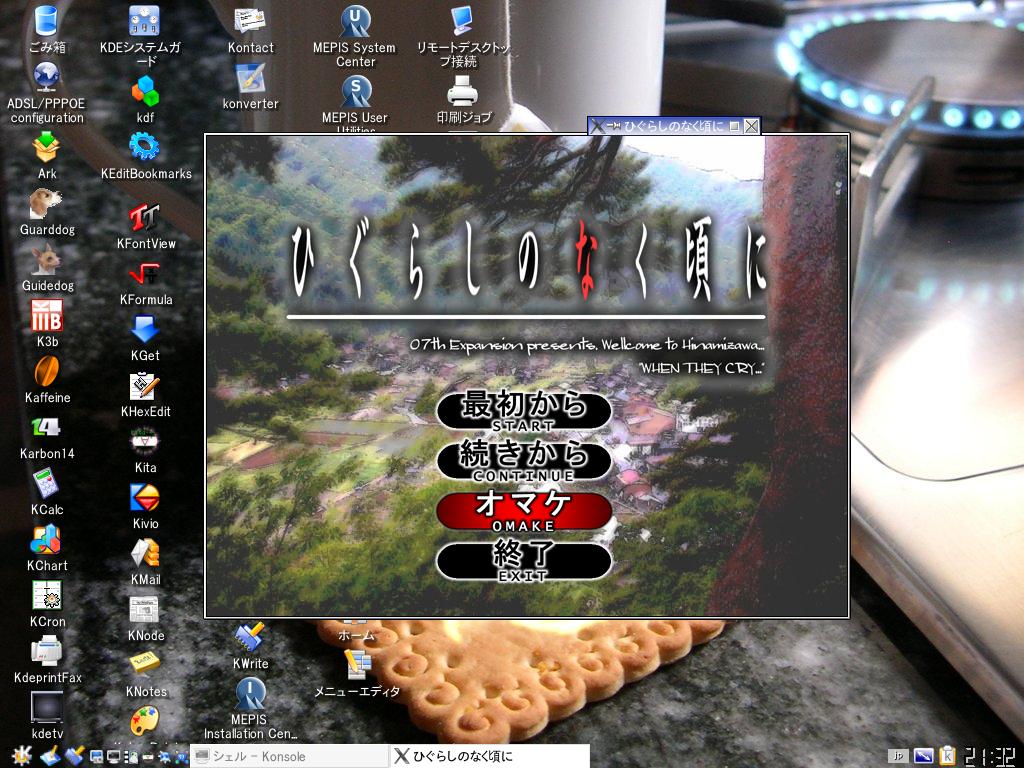The height and width of the screenshot is (768, 1024).
Task: Click the blue display tray icon
Action: (x=923, y=756)
